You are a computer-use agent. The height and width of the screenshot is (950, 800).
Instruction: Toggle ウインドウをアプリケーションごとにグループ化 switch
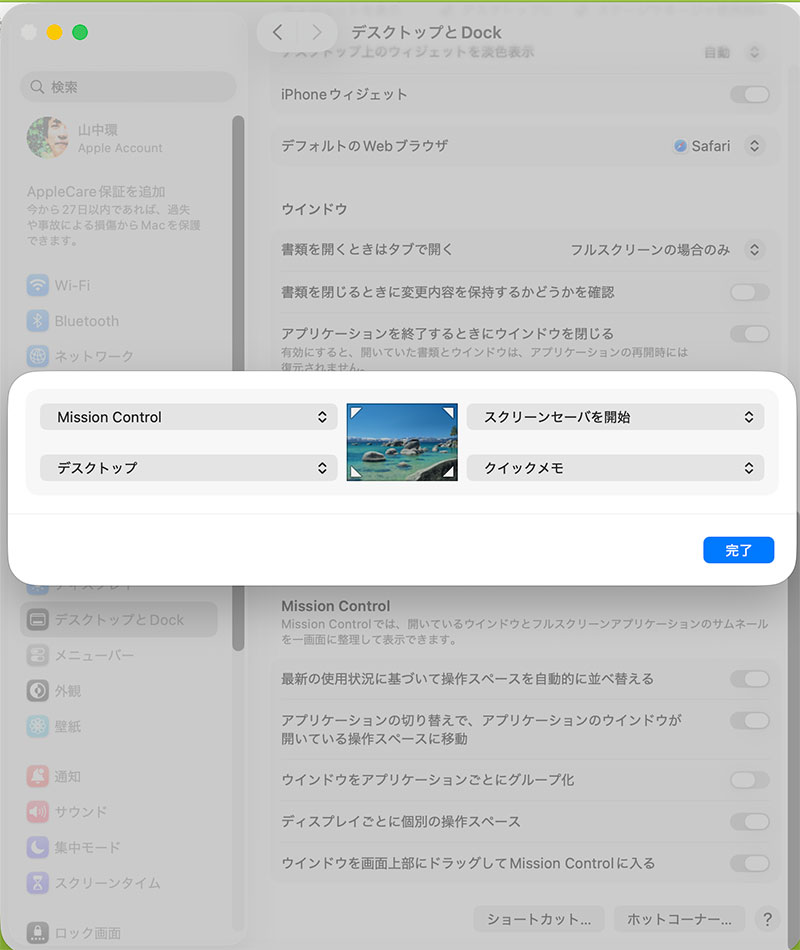click(x=749, y=780)
